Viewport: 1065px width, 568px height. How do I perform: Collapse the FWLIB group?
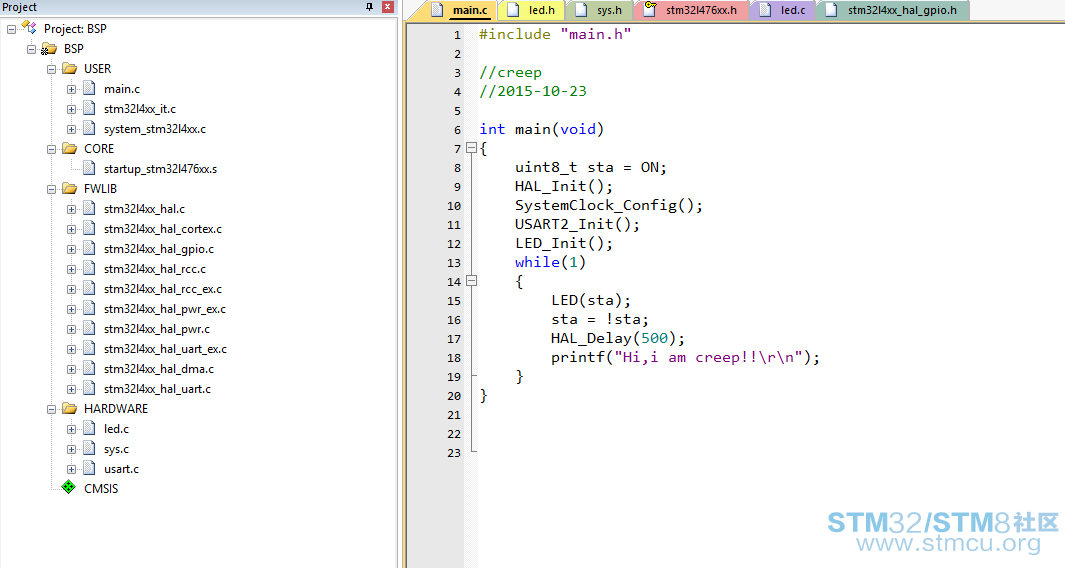point(52,189)
